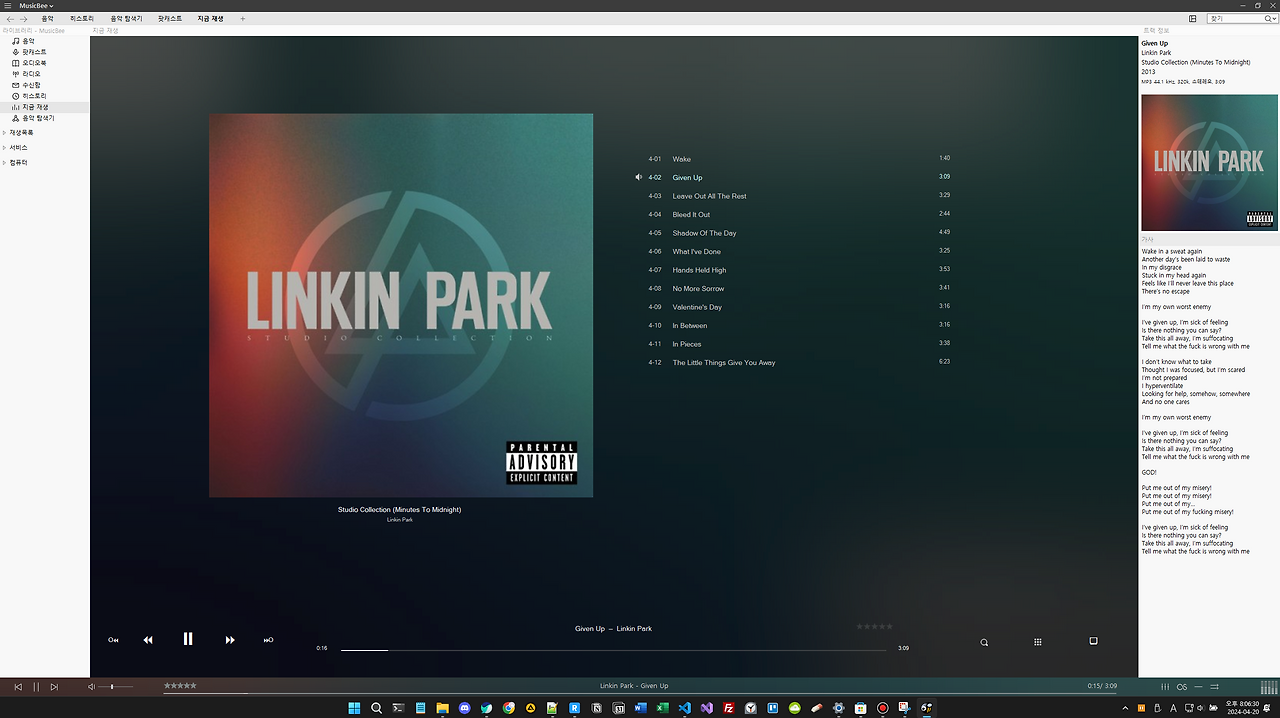The width and height of the screenshot is (1280, 718).
Task: Click the speaker icon next to Given Up
Action: (639, 177)
